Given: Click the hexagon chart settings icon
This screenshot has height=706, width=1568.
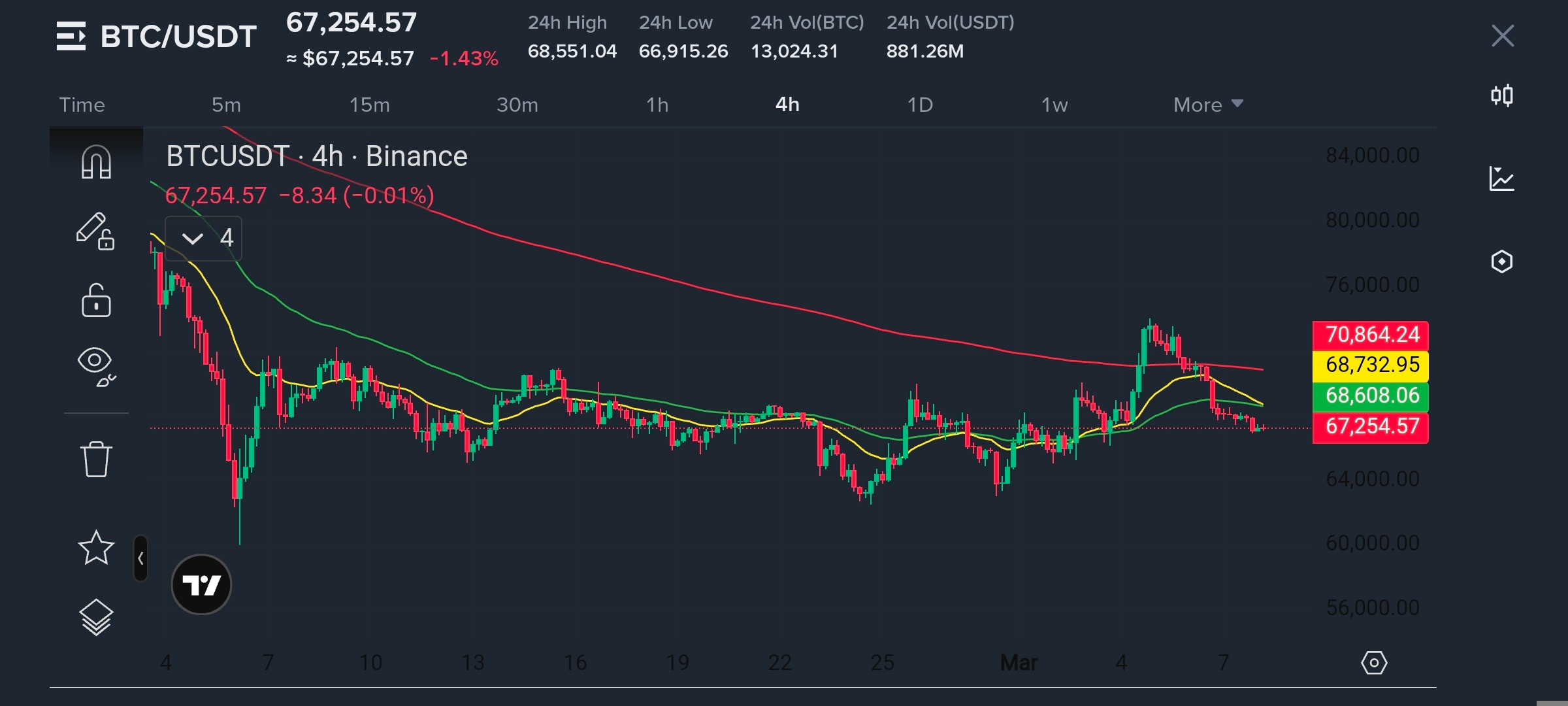Looking at the screenshot, I should tap(1502, 261).
